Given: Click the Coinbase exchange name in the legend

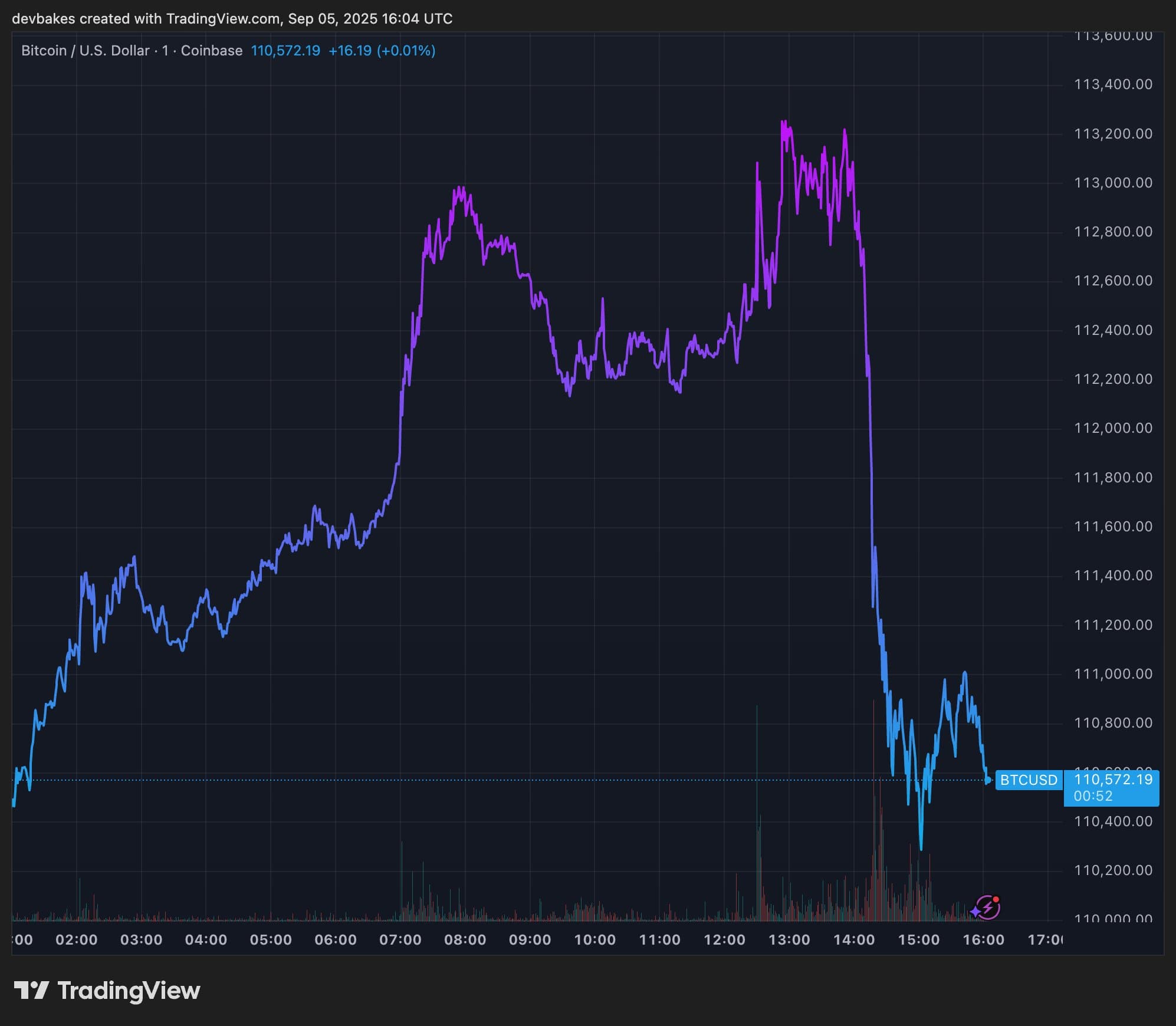Looking at the screenshot, I should 211,51.
